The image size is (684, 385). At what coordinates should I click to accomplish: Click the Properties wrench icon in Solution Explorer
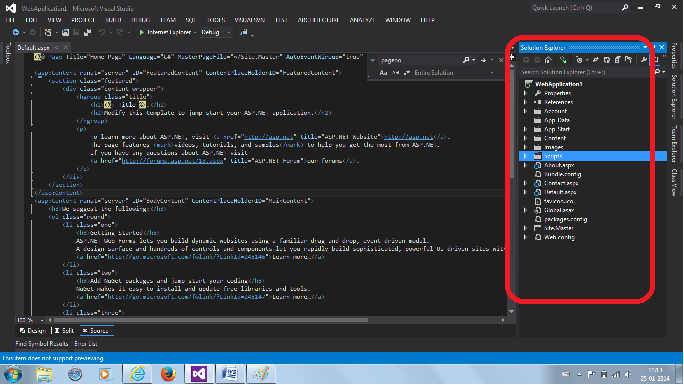click(643, 60)
